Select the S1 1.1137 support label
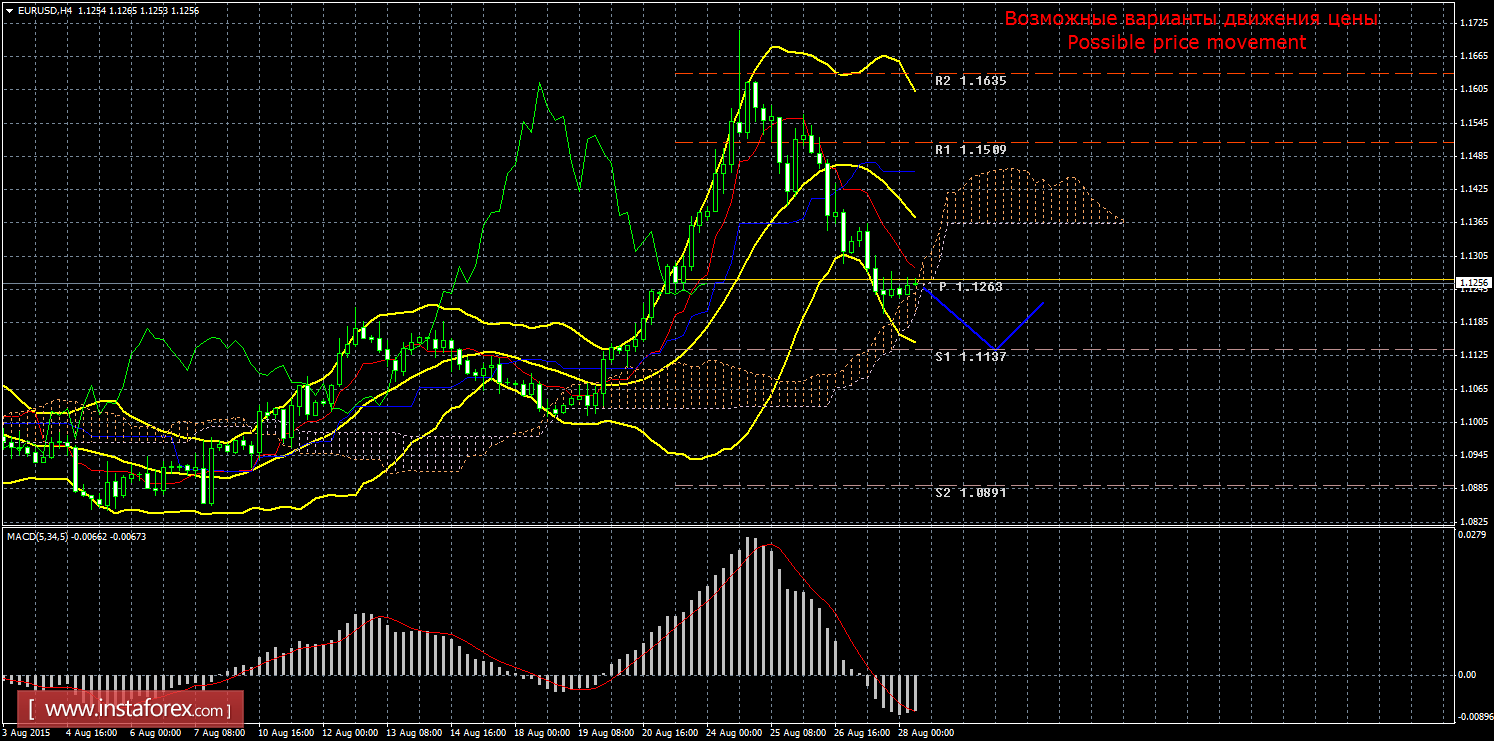The width and height of the screenshot is (1494, 741). pyautogui.click(x=970, y=356)
